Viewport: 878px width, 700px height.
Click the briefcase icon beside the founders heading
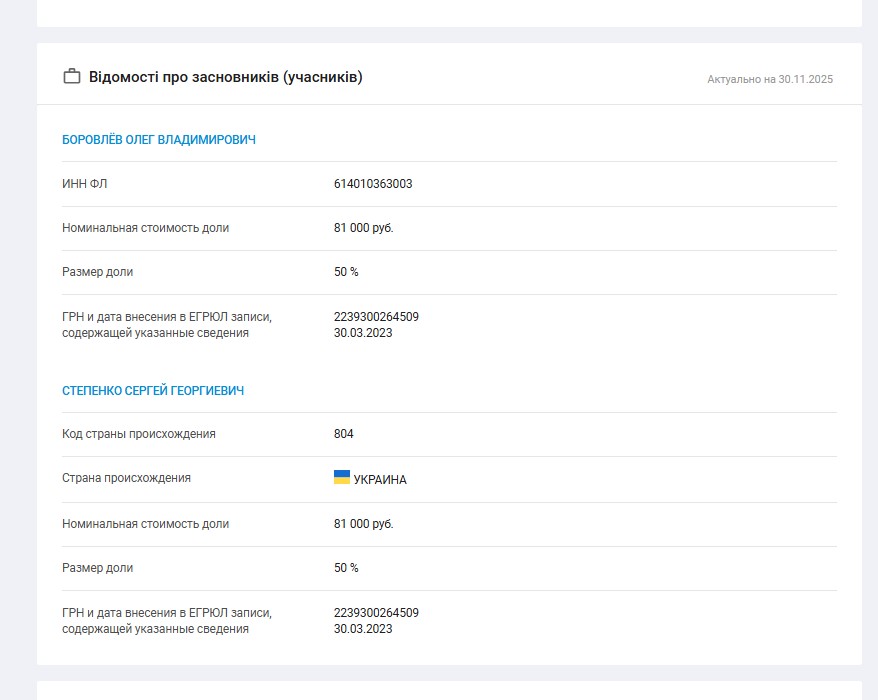[71, 77]
